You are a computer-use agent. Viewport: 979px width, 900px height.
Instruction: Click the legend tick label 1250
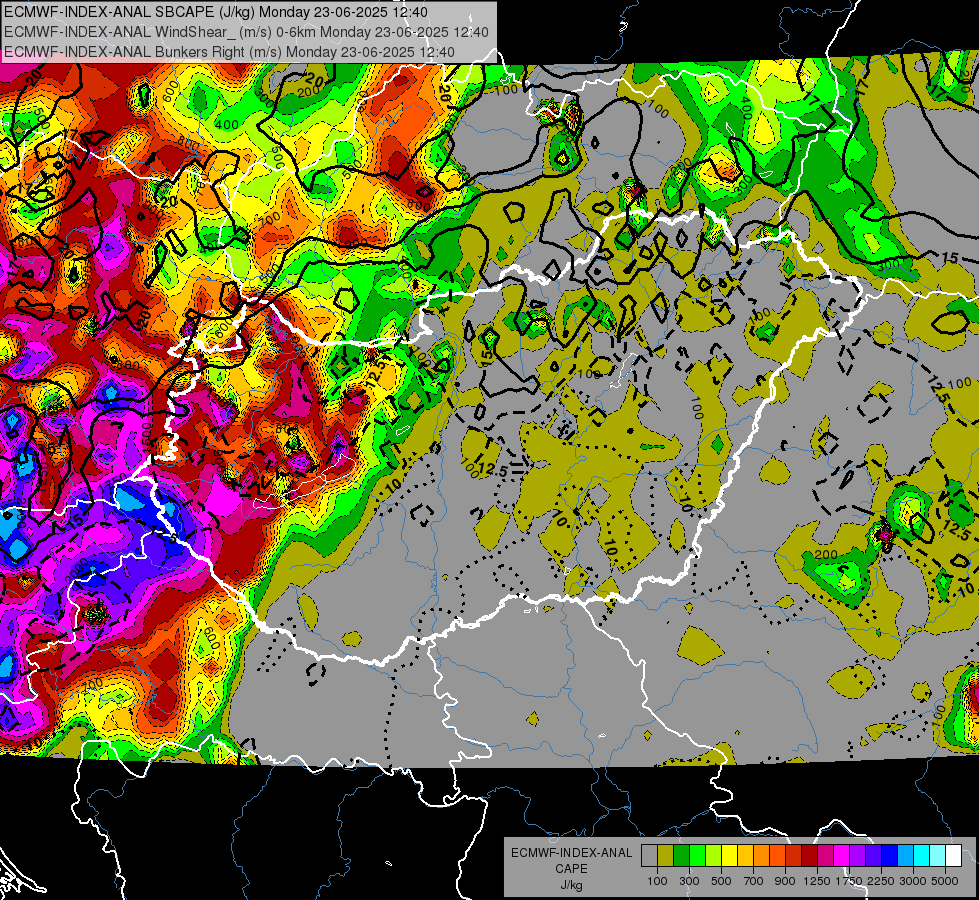pyautogui.click(x=817, y=881)
